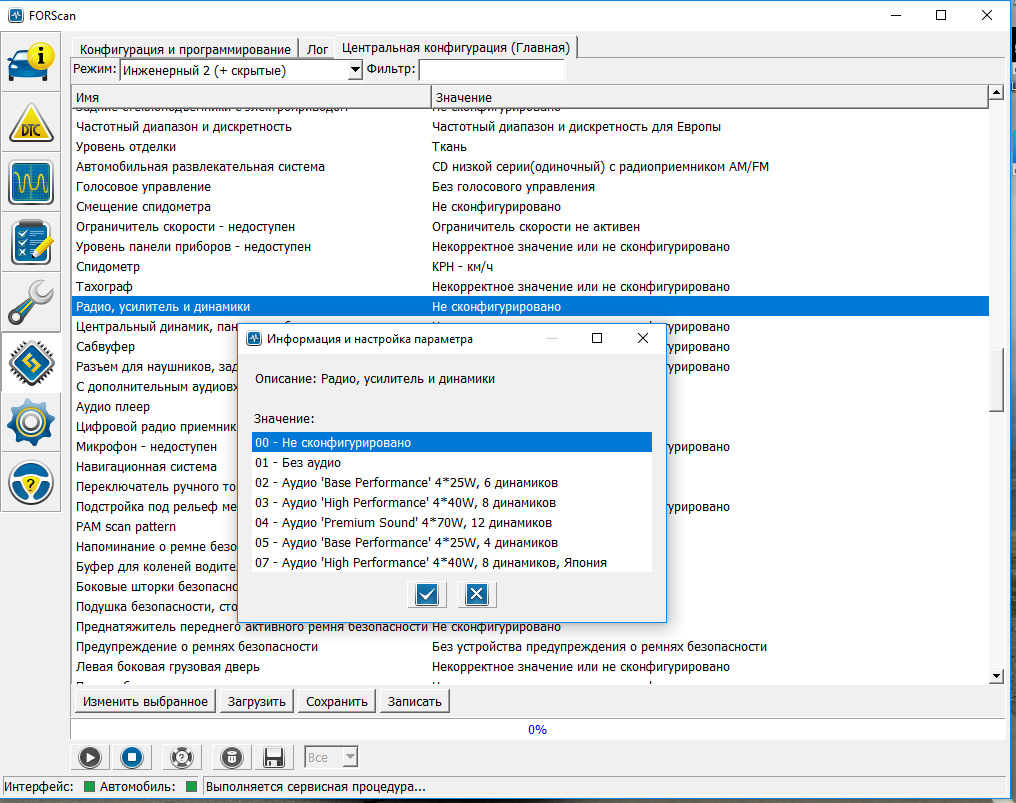
Task: Click the 0% progress bar
Action: 537,730
